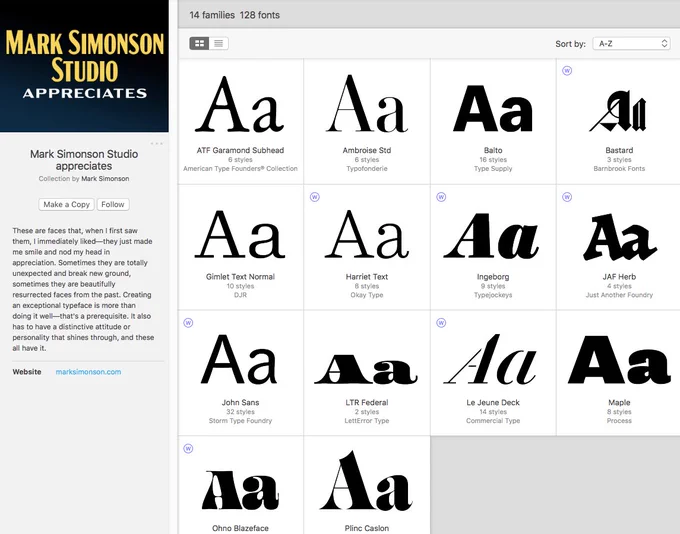Image resolution: width=680 pixels, height=534 pixels.
Task: Click the 'Typofonderie' foundry text
Action: coord(367,168)
